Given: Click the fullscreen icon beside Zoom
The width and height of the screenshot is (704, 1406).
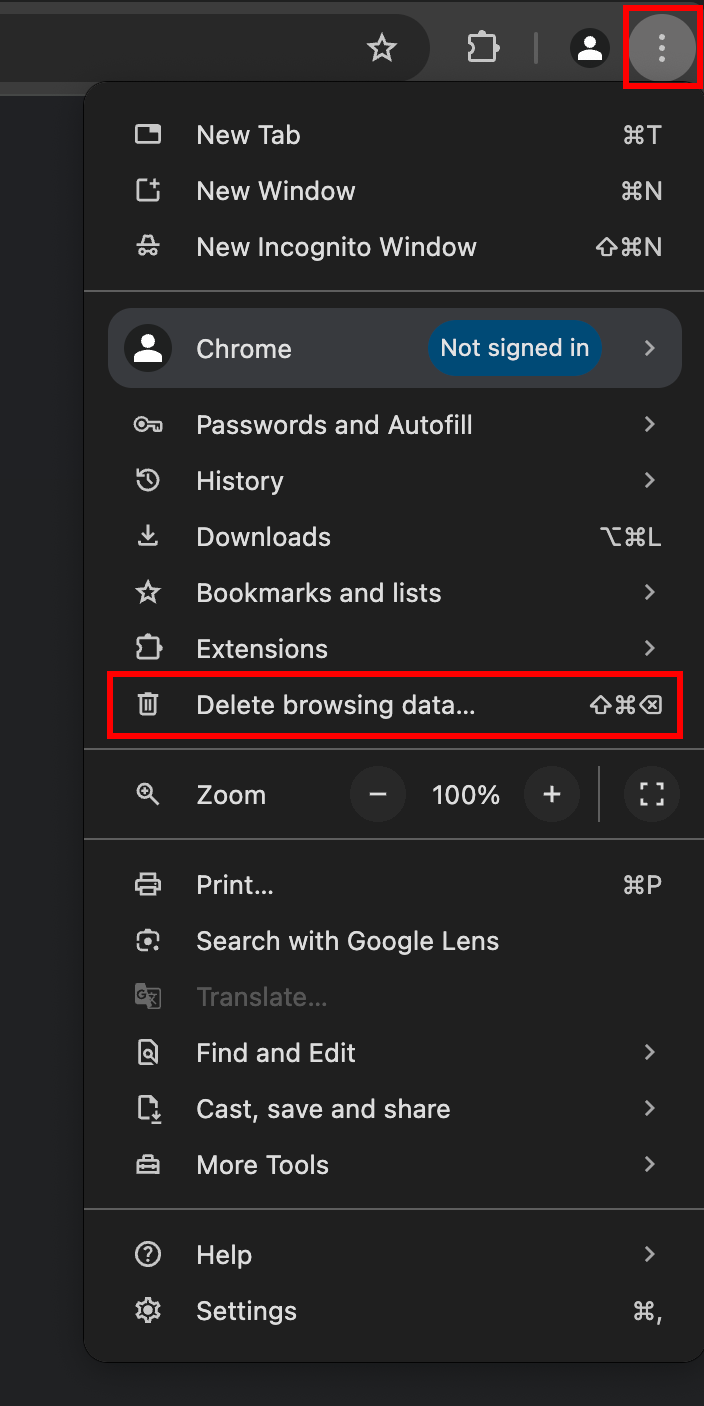Looking at the screenshot, I should [652, 795].
